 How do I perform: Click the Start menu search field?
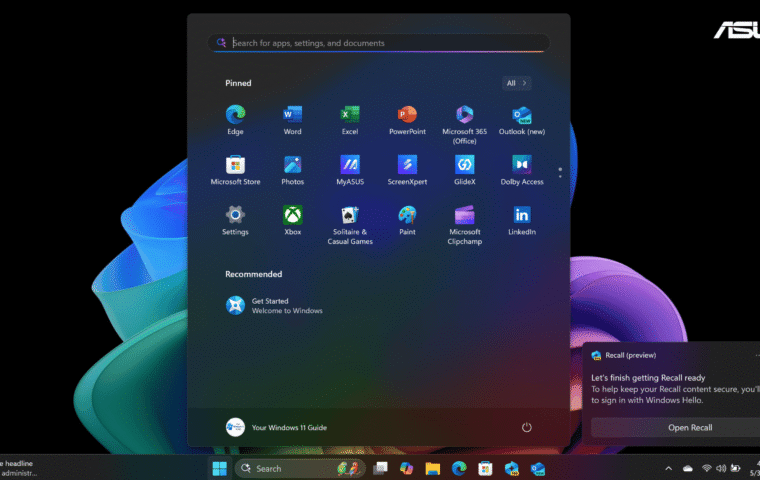pos(379,43)
